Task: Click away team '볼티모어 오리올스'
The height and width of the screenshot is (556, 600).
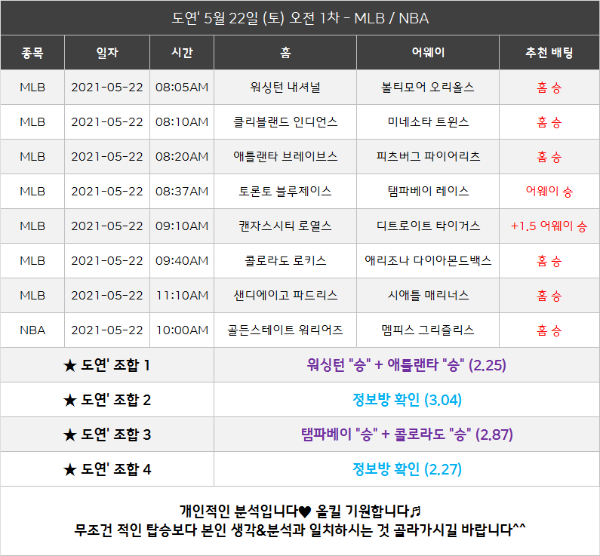Action: click(x=428, y=87)
